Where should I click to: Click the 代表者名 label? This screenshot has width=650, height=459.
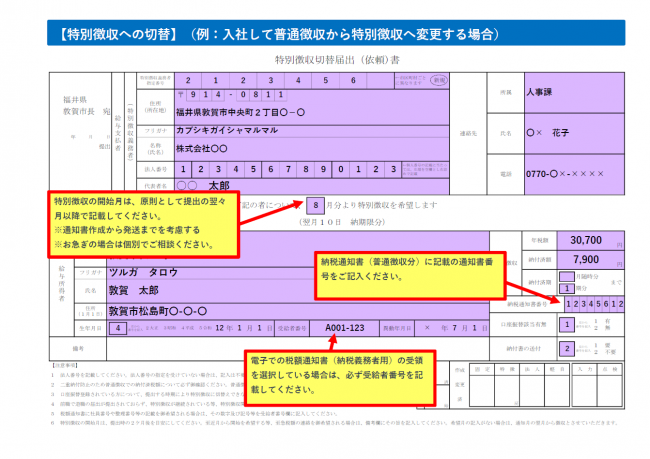click(155, 186)
